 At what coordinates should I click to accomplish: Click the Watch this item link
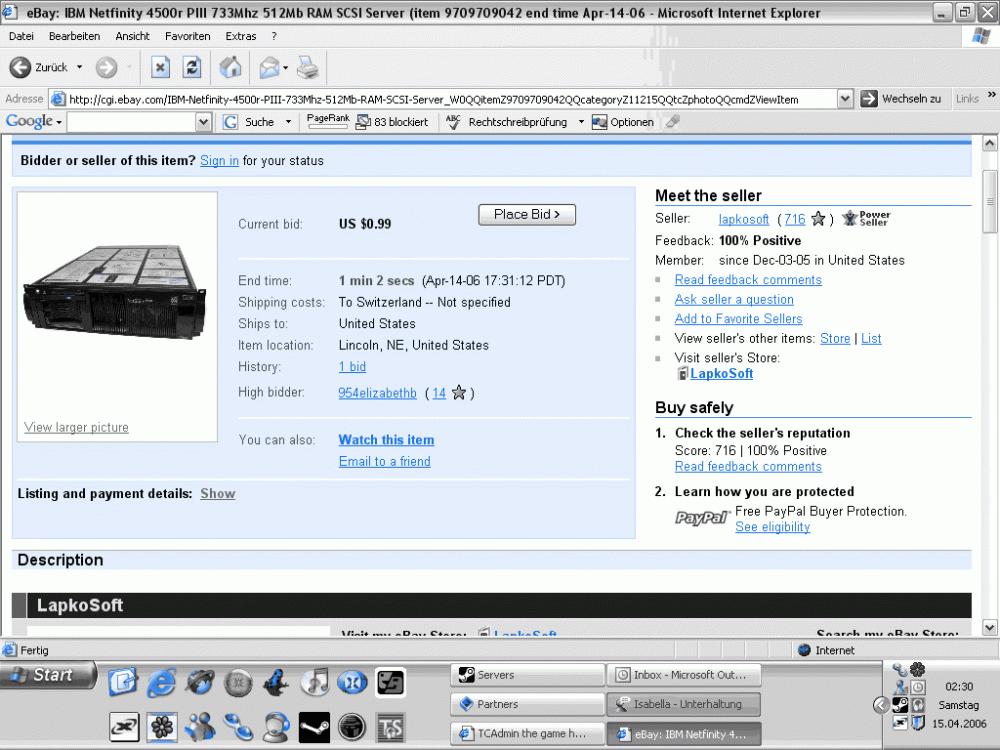click(x=386, y=440)
